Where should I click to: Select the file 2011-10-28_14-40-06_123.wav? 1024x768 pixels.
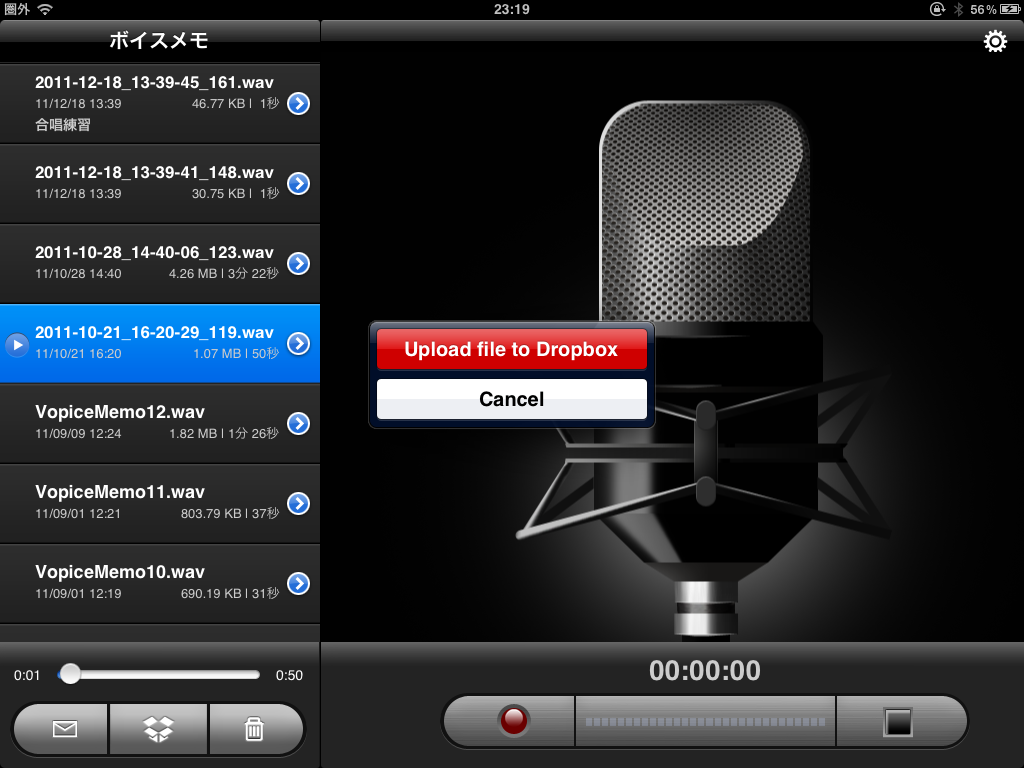click(x=160, y=263)
